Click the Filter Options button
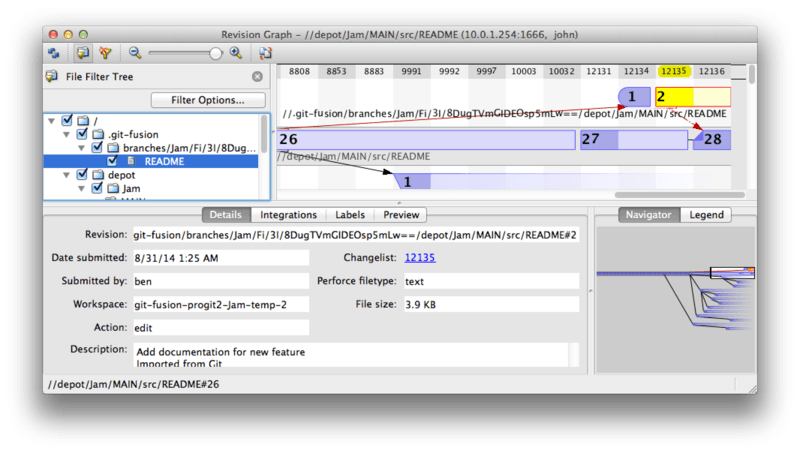This screenshot has width=800, height=453. click(x=208, y=100)
